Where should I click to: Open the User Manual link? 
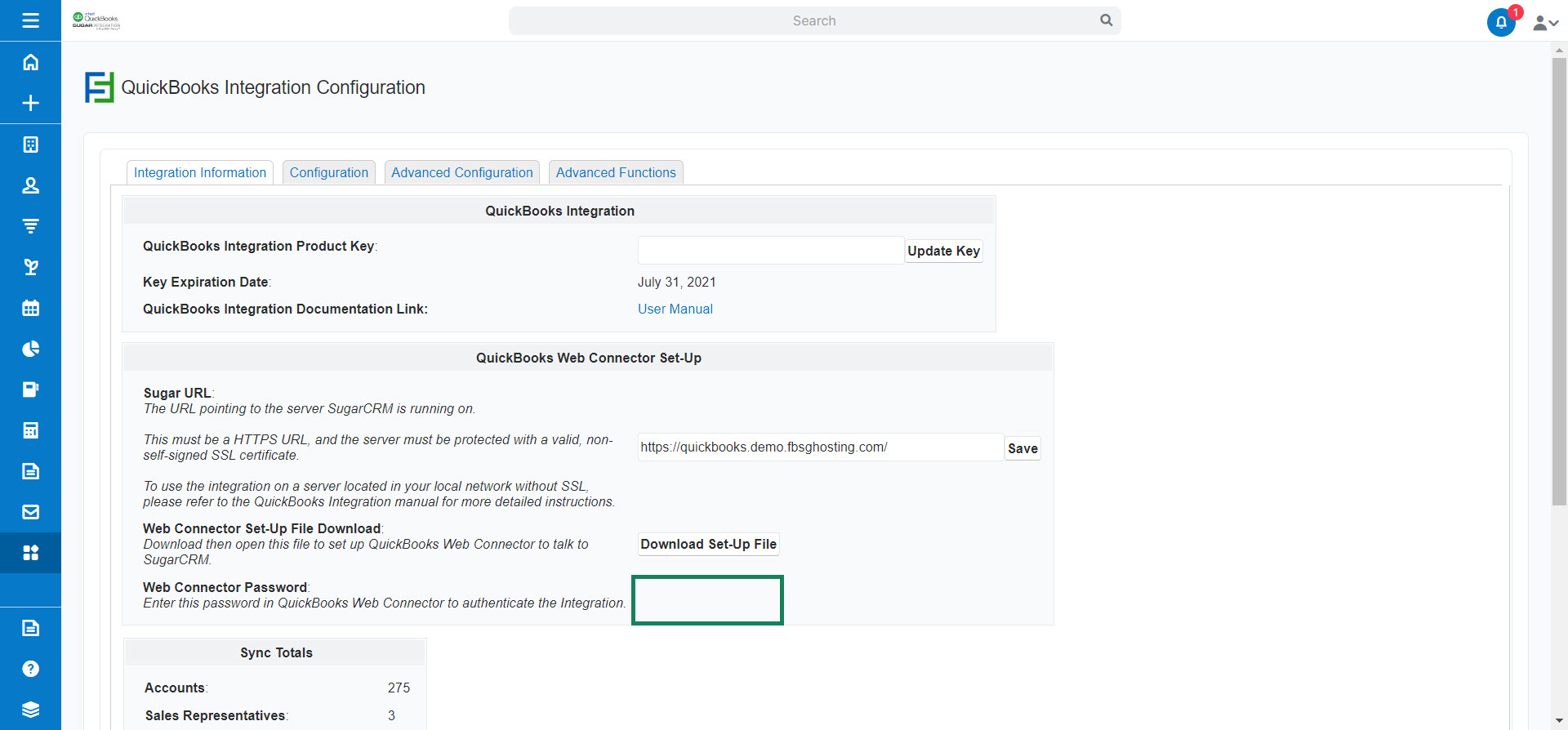[x=675, y=309]
